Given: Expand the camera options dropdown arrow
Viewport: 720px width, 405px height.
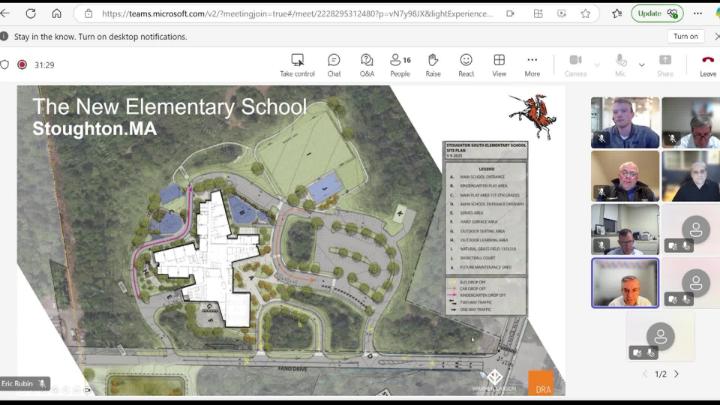Looking at the screenshot, I should tap(597, 64).
